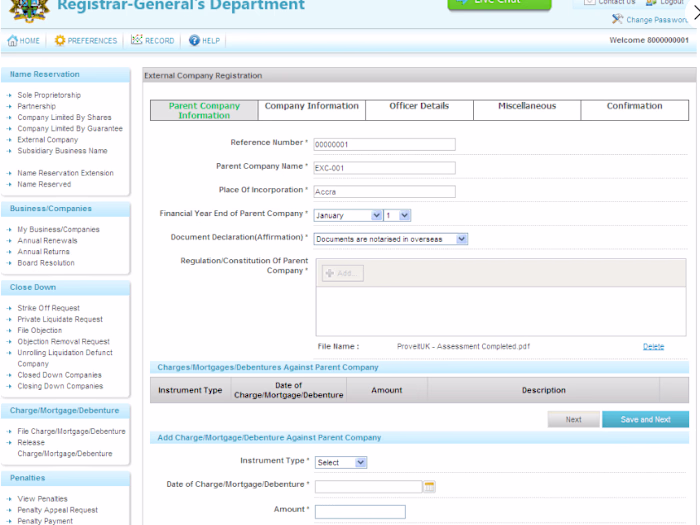Open External Company sidebar link
700x525 pixels.
point(48,140)
